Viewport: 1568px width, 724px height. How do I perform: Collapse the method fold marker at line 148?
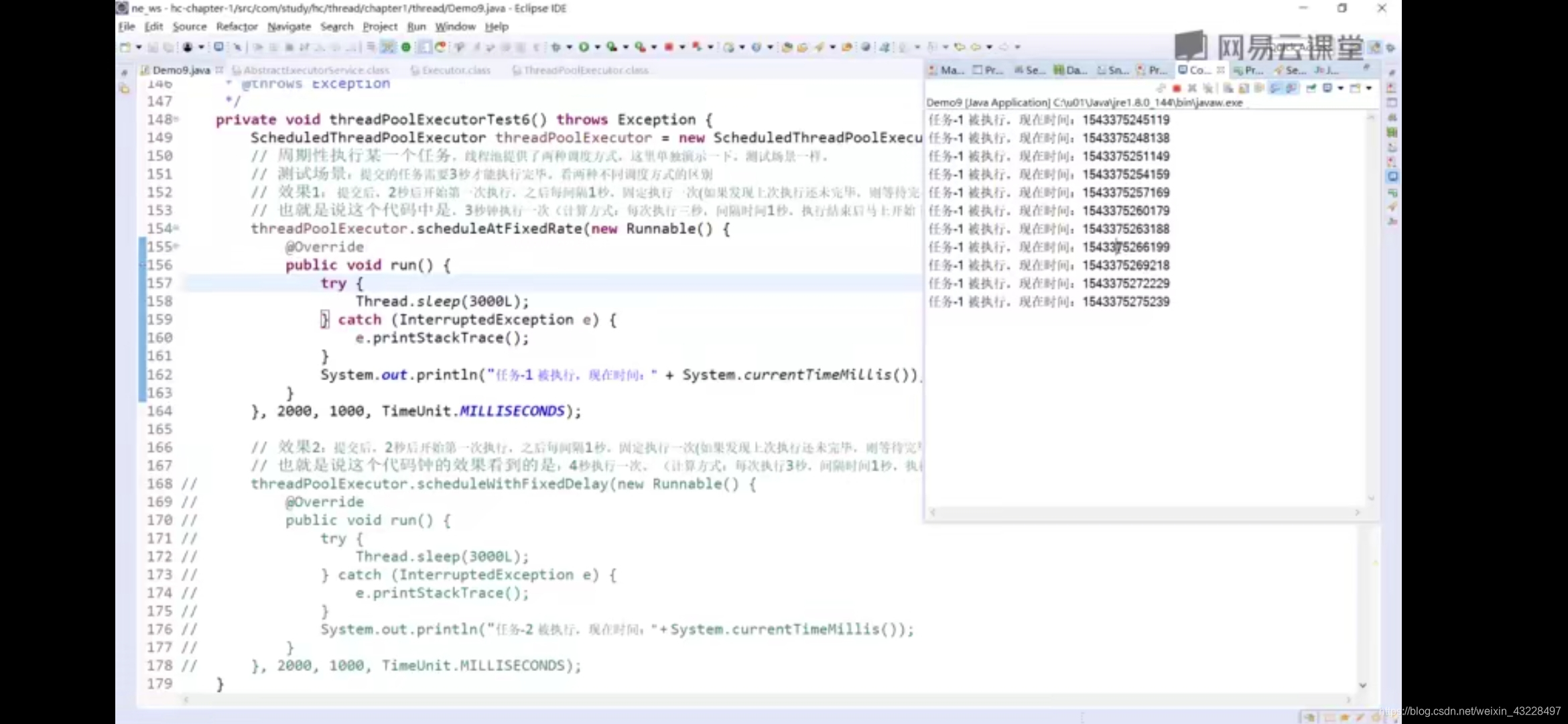(177, 119)
